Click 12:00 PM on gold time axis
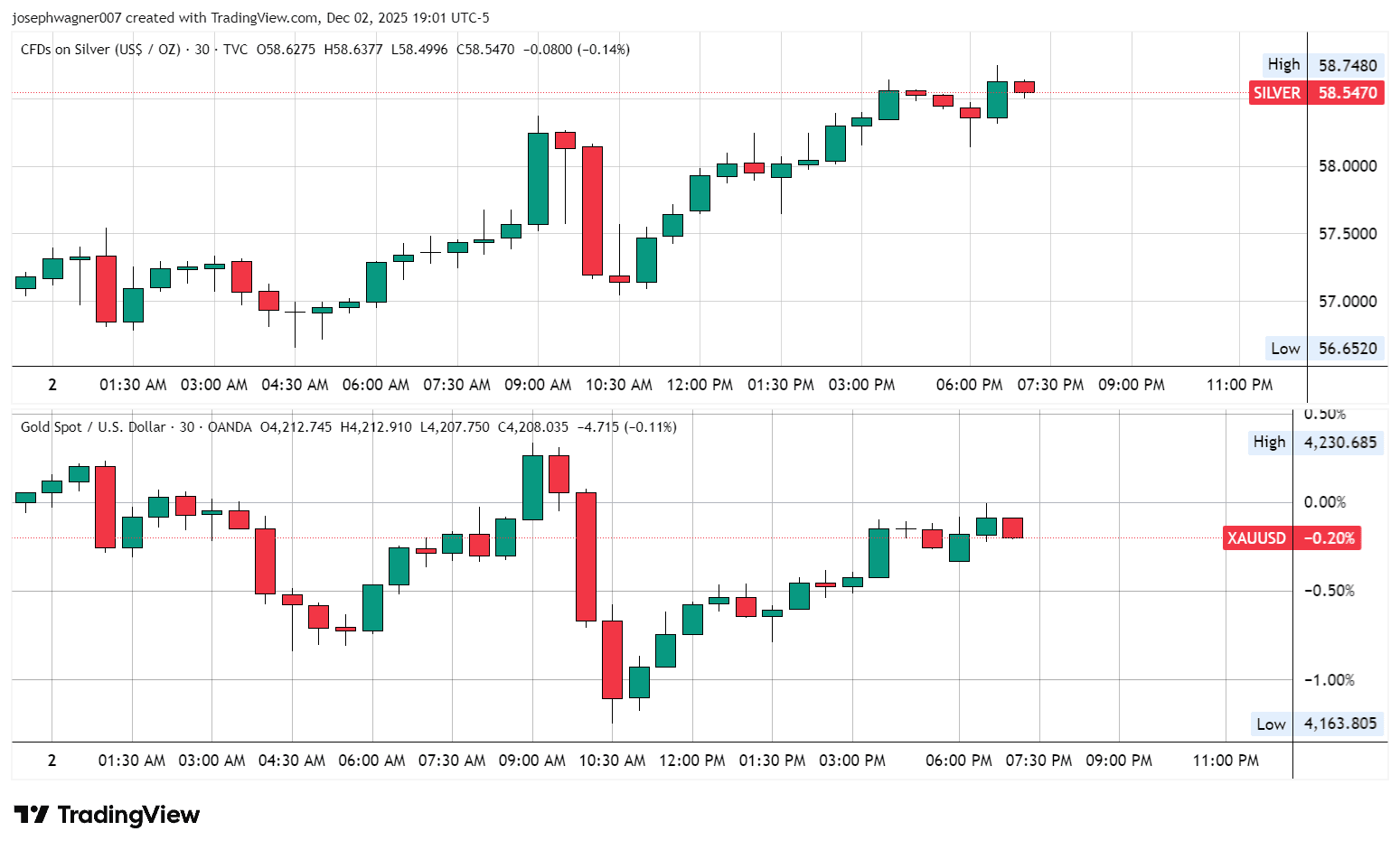Viewport: 1400px width, 850px height. point(692,761)
